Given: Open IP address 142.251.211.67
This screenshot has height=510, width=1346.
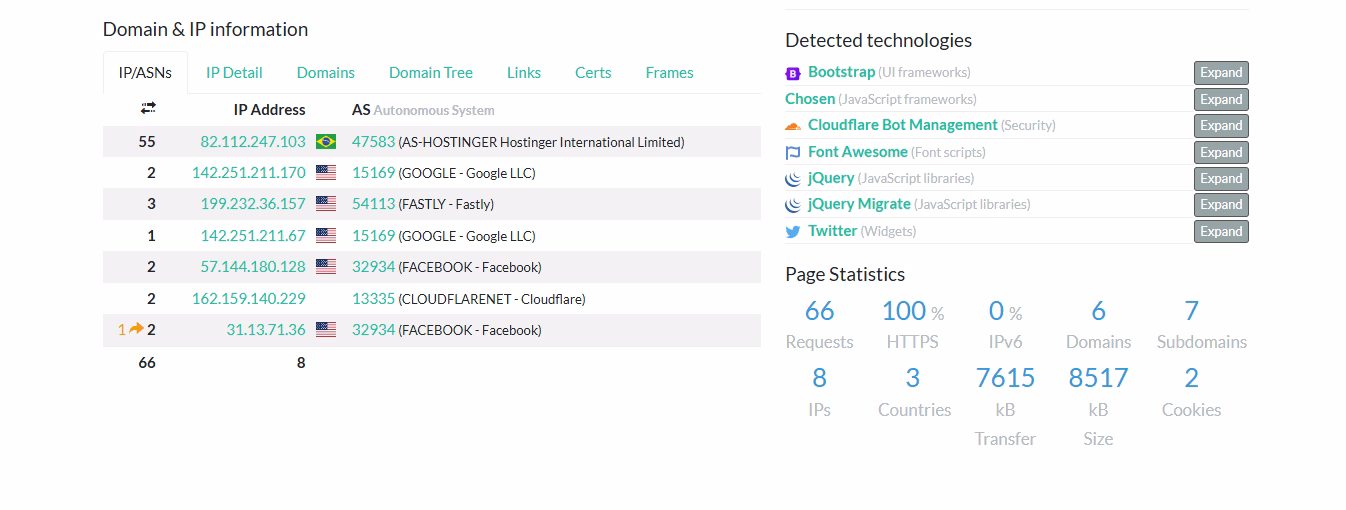Looking at the screenshot, I should point(253,236).
